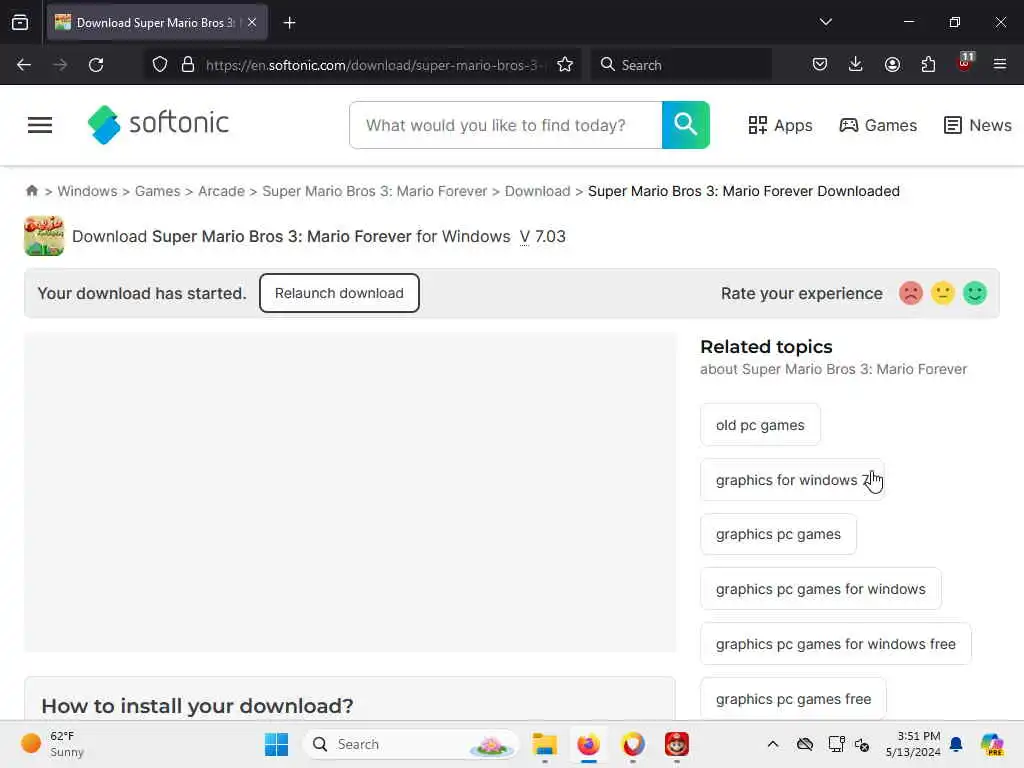Open the Mario game taskbar icon
Viewport: 1024px width, 768px height.
click(x=677, y=744)
